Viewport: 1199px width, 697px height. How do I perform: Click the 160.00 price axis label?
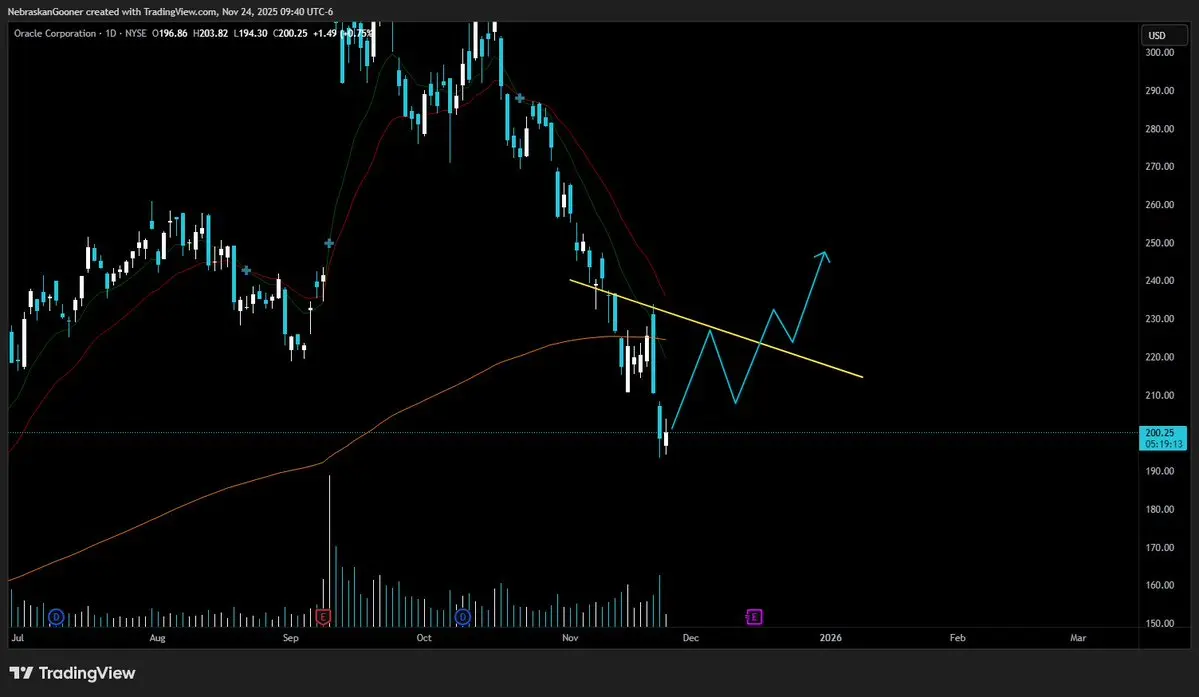tap(1159, 585)
